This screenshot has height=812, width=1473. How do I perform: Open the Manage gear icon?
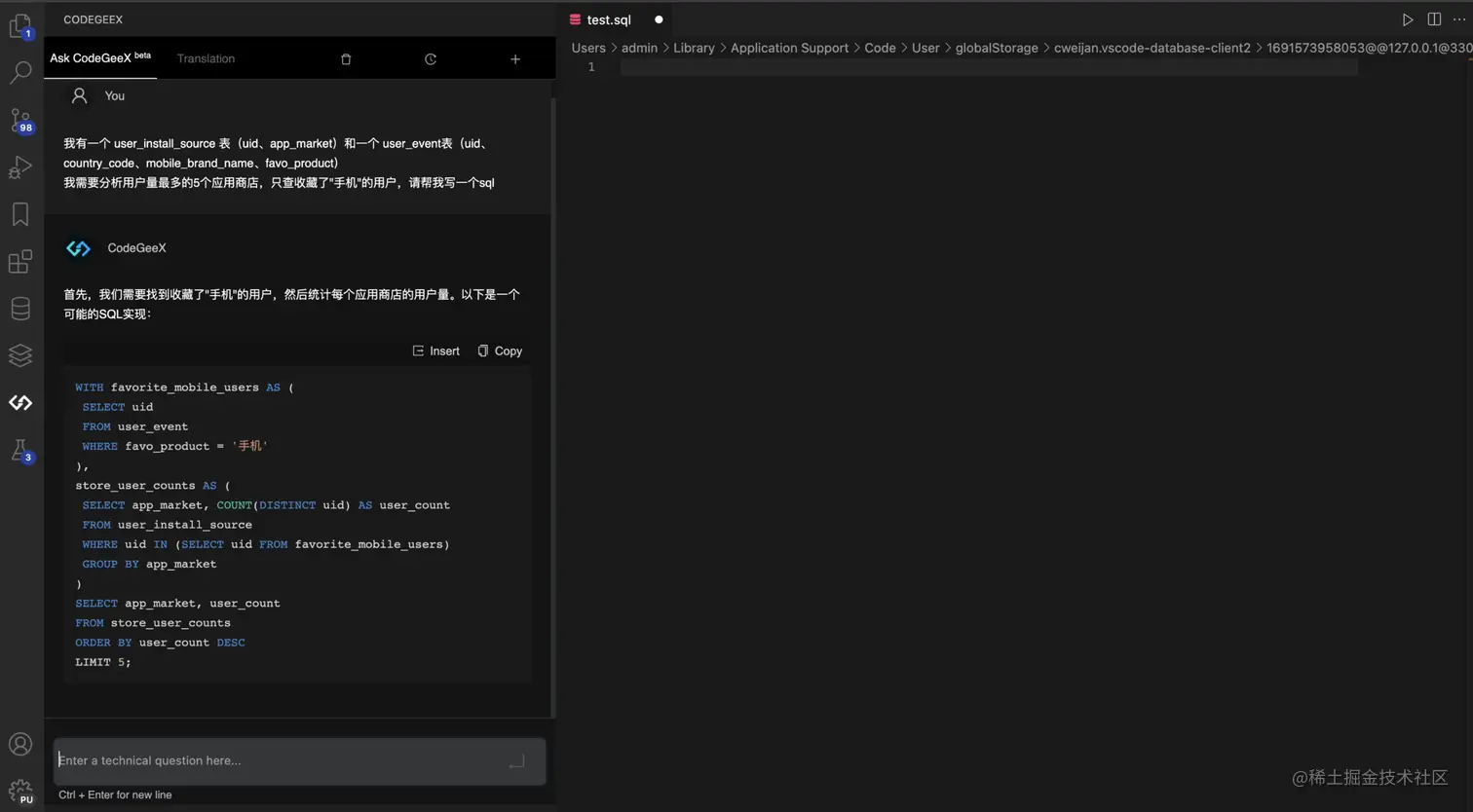click(20, 791)
